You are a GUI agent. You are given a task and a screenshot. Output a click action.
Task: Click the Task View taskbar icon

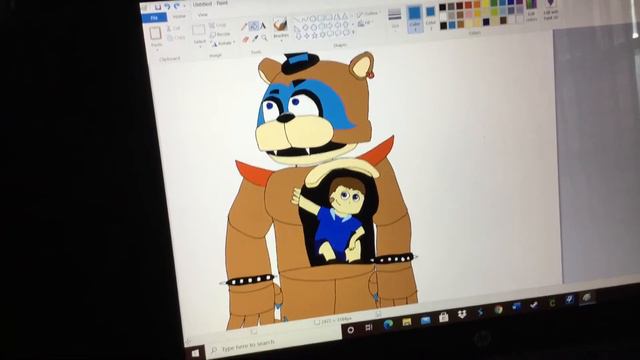coord(369,327)
